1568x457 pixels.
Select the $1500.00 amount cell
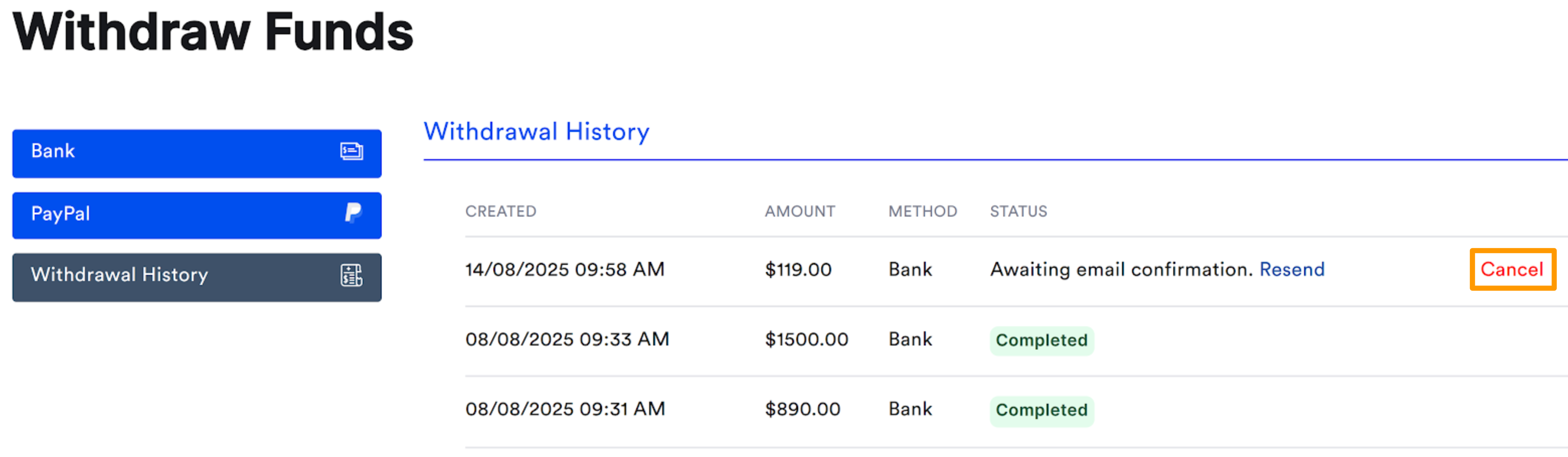pyautogui.click(x=806, y=339)
